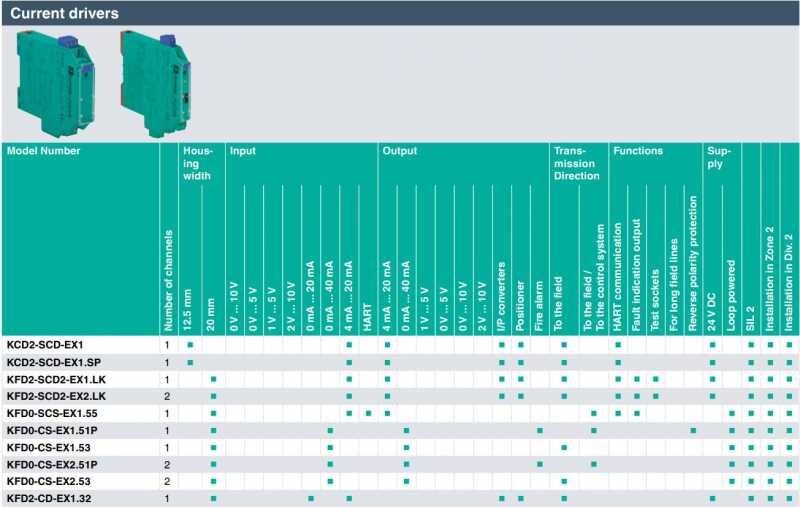Click the "Transmission Direction" group header
The height and width of the screenshot is (507, 800).
[x=577, y=163]
